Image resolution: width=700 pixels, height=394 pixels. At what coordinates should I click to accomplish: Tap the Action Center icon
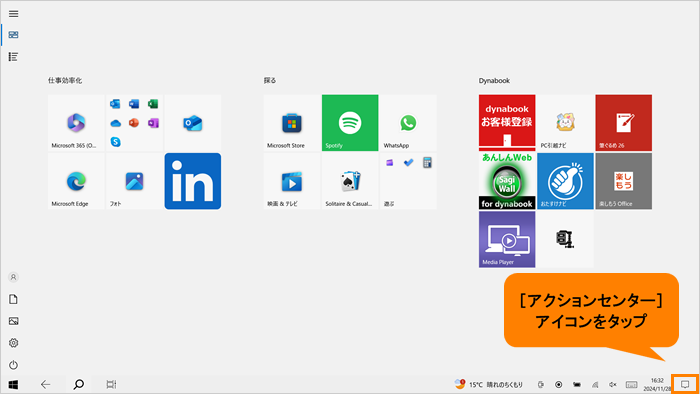[x=685, y=384]
